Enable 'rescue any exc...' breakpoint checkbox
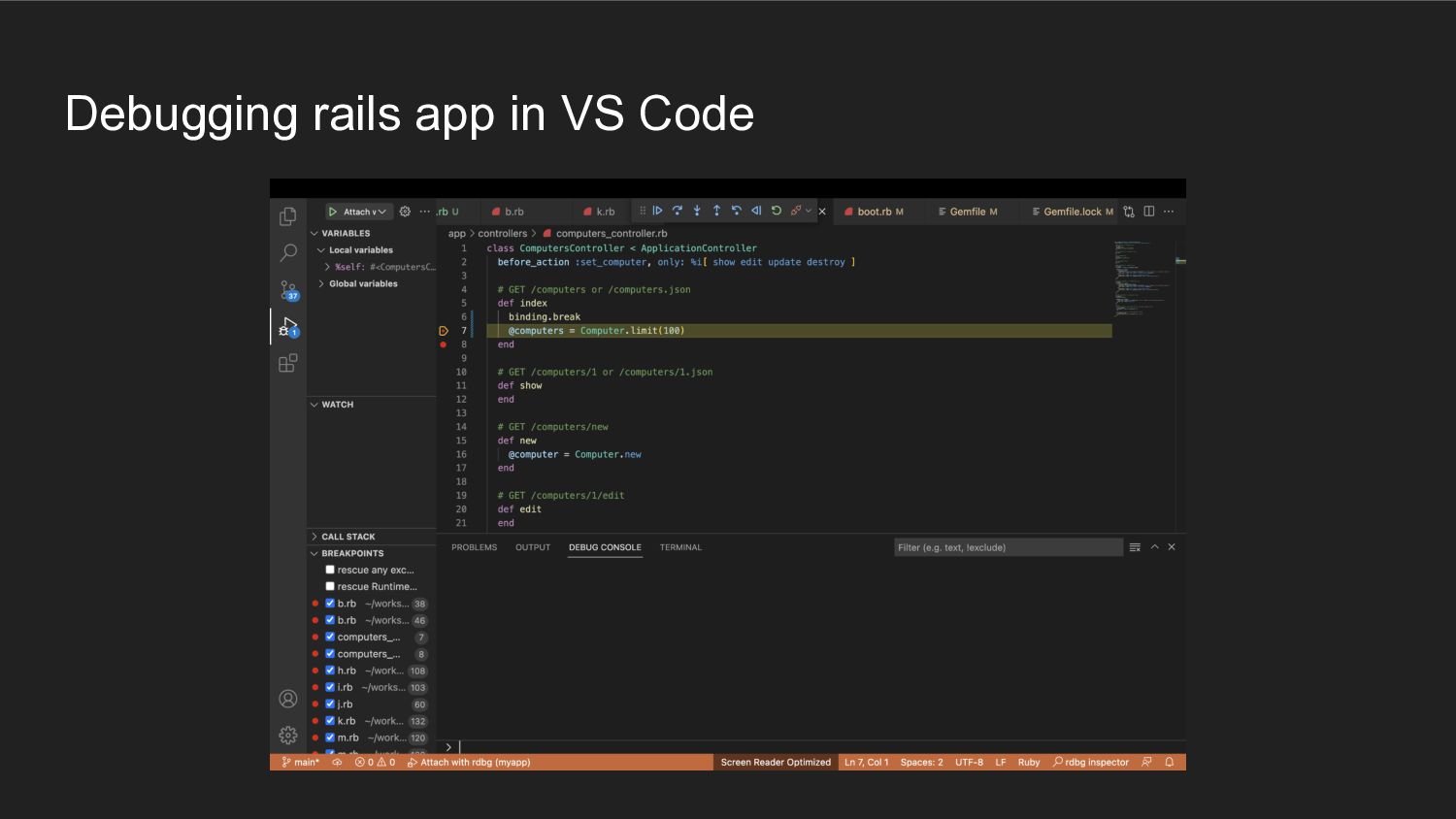This screenshot has width=1456, height=819. (330, 570)
